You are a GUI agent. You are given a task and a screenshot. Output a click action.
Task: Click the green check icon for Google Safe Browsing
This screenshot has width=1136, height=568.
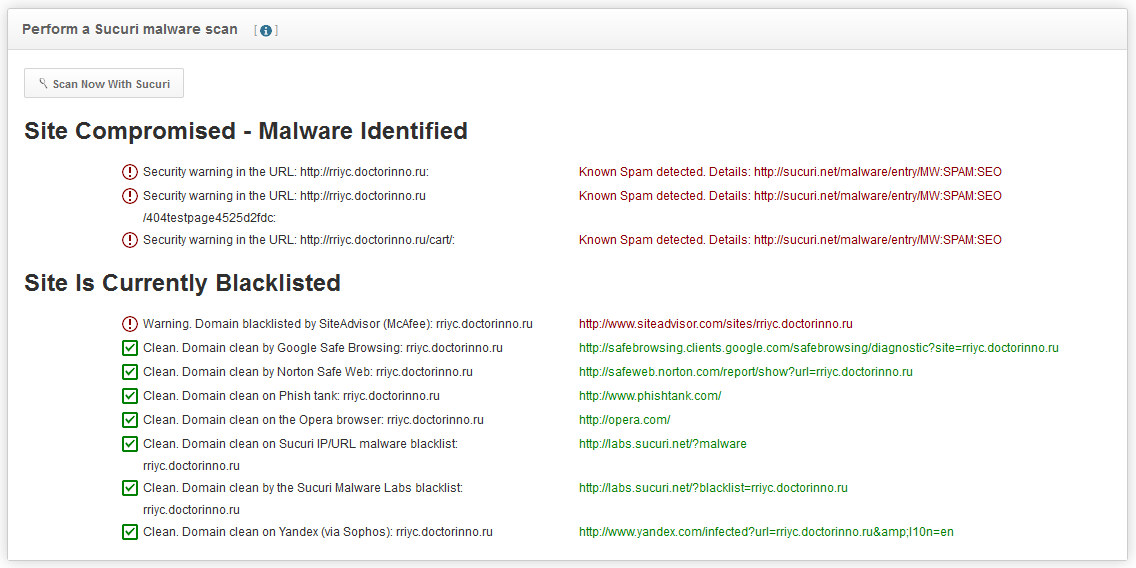point(130,348)
